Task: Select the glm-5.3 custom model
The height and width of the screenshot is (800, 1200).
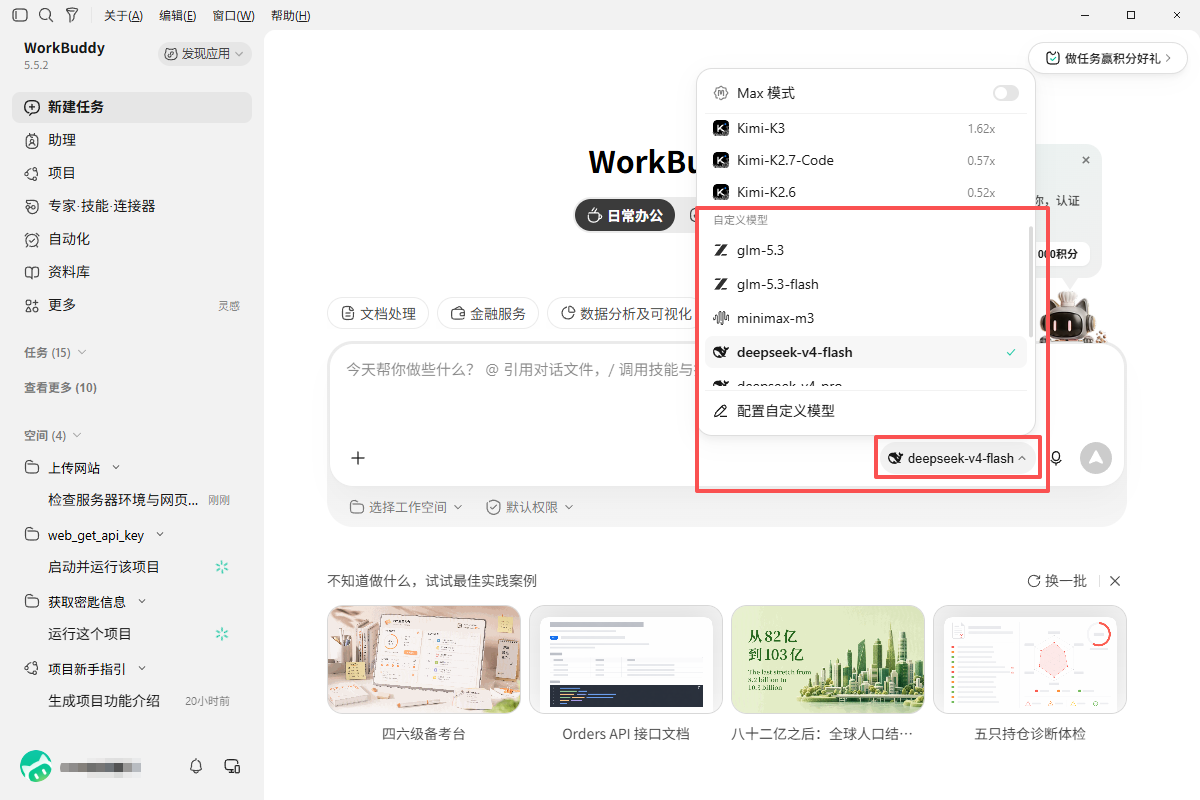Action: pyautogui.click(x=866, y=250)
